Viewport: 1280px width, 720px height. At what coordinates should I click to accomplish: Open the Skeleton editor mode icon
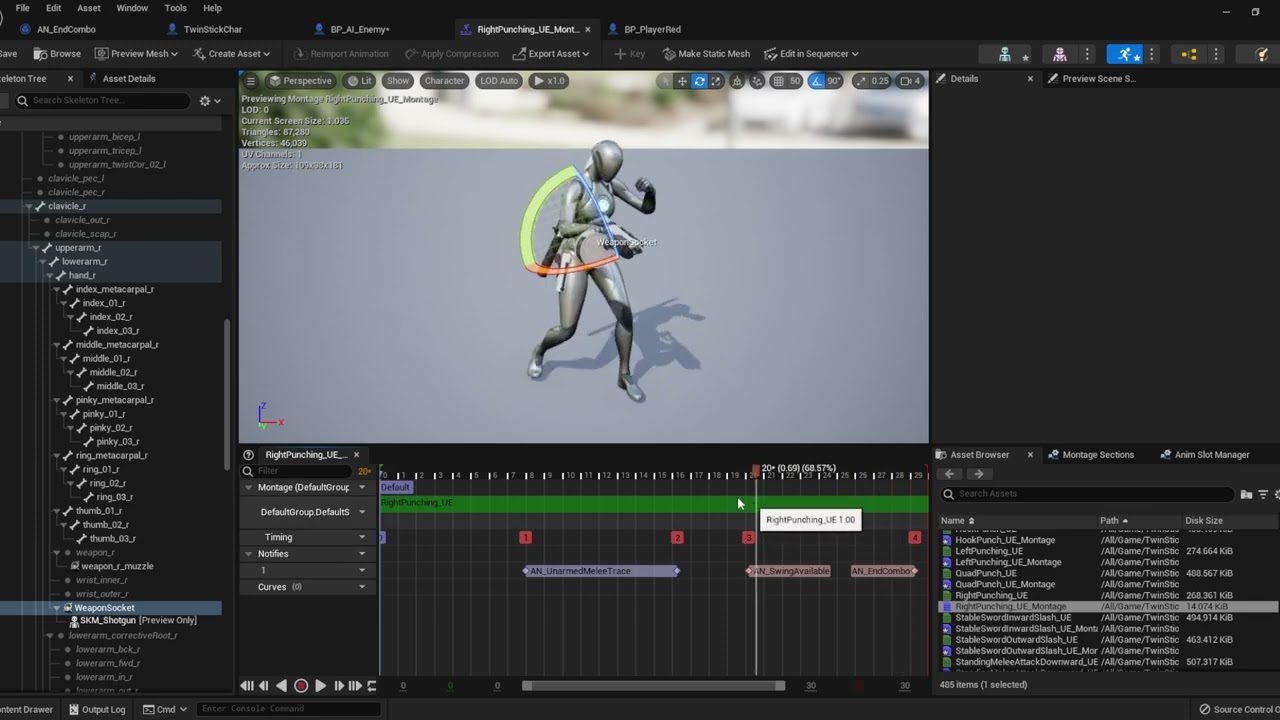pyautogui.click(x=1005, y=54)
